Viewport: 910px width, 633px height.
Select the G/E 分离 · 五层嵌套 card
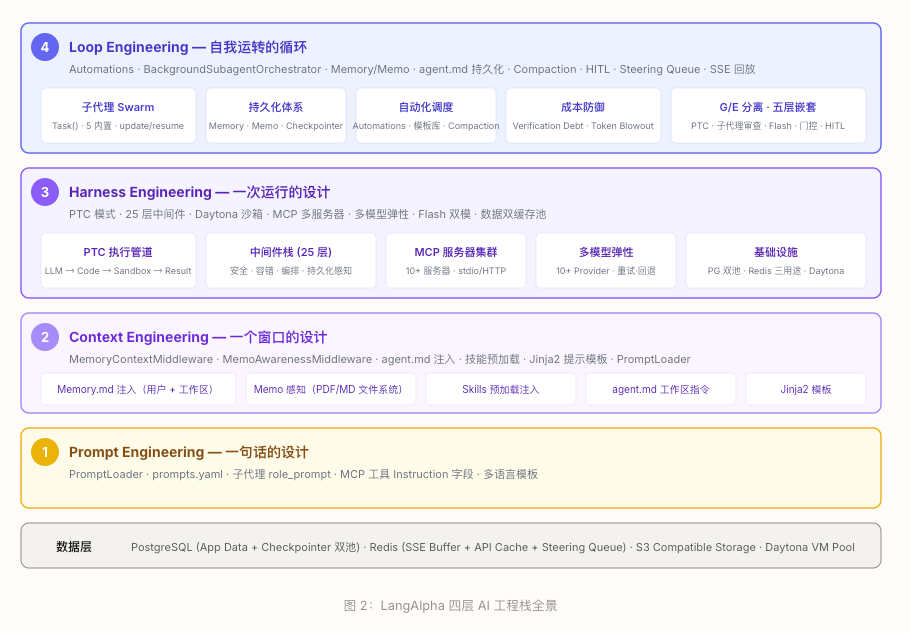[768, 115]
